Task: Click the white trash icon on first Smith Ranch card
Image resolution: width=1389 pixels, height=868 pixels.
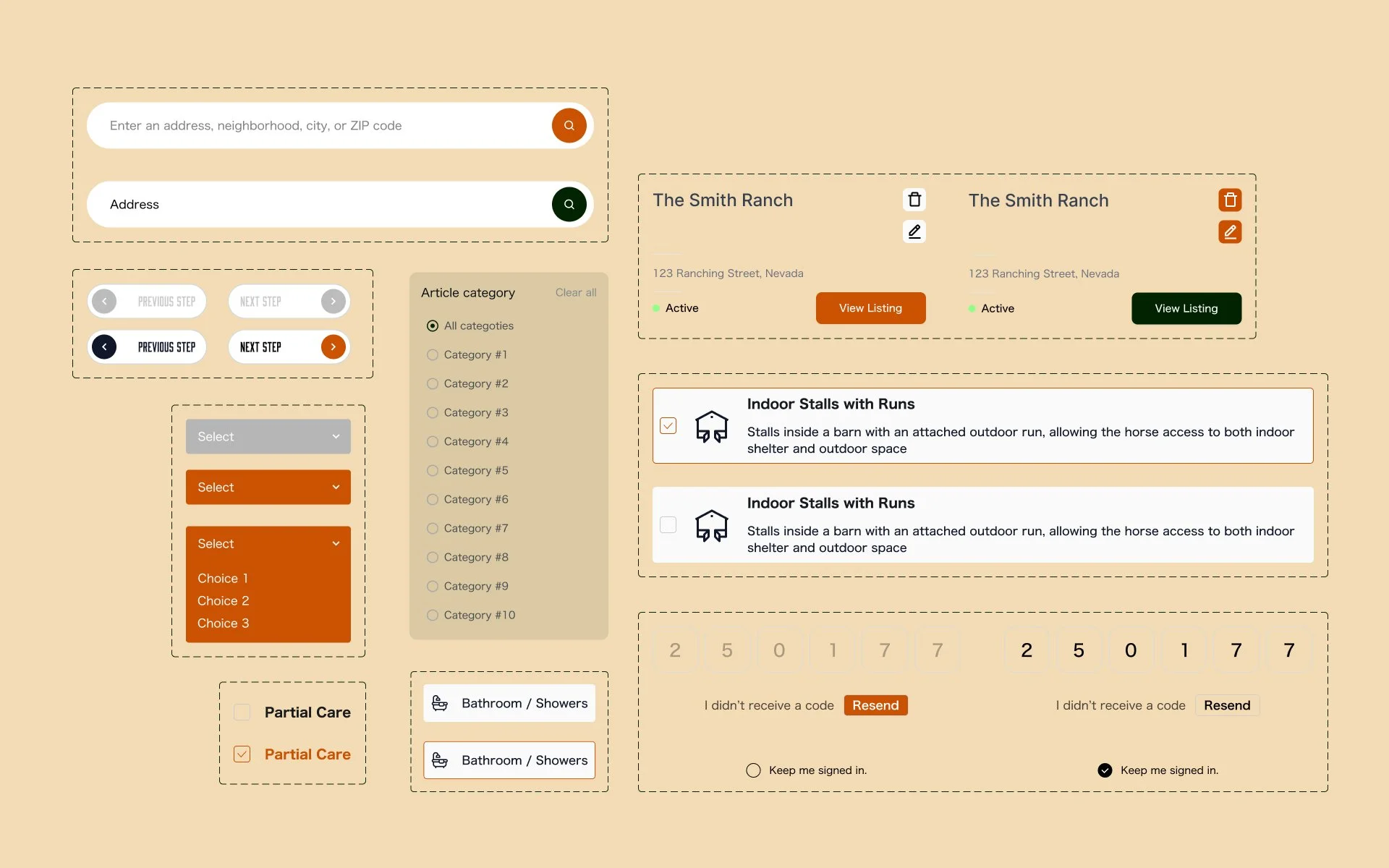Action: click(914, 200)
